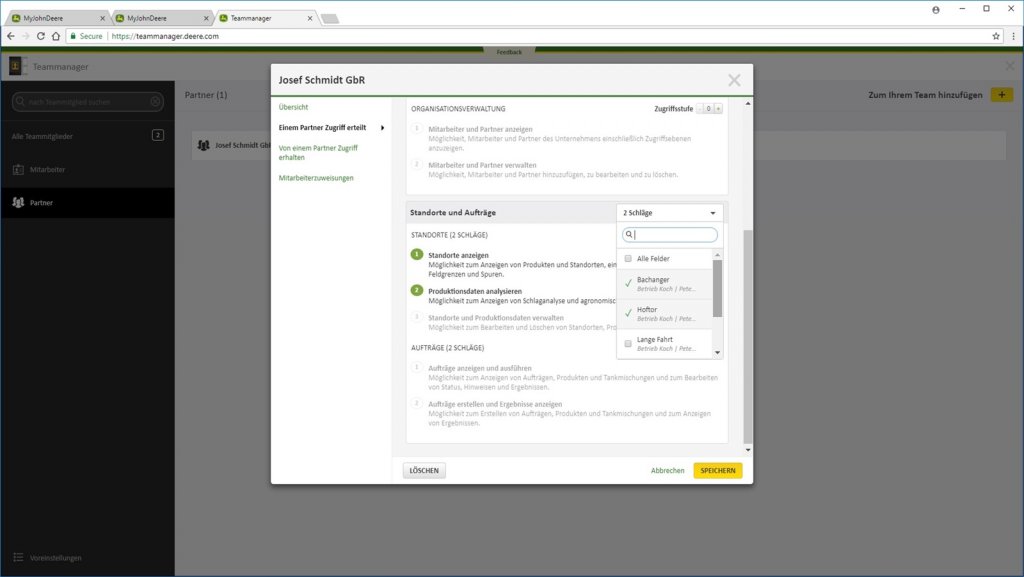The image size is (1024, 577).
Task: Close the first MyJohnDeere browser tab
Action: pyautogui.click(x=103, y=18)
